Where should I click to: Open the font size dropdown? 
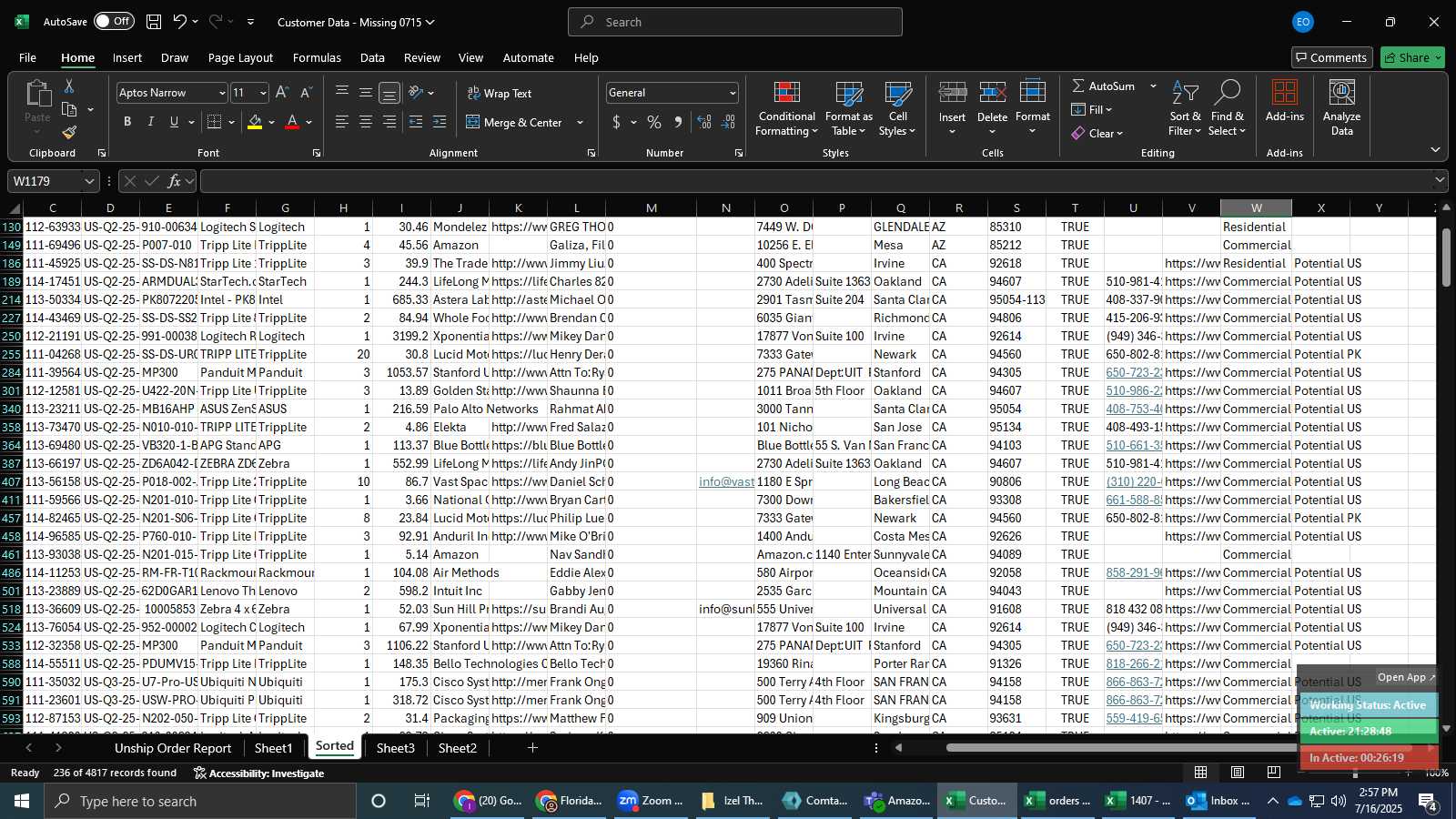pos(263,93)
